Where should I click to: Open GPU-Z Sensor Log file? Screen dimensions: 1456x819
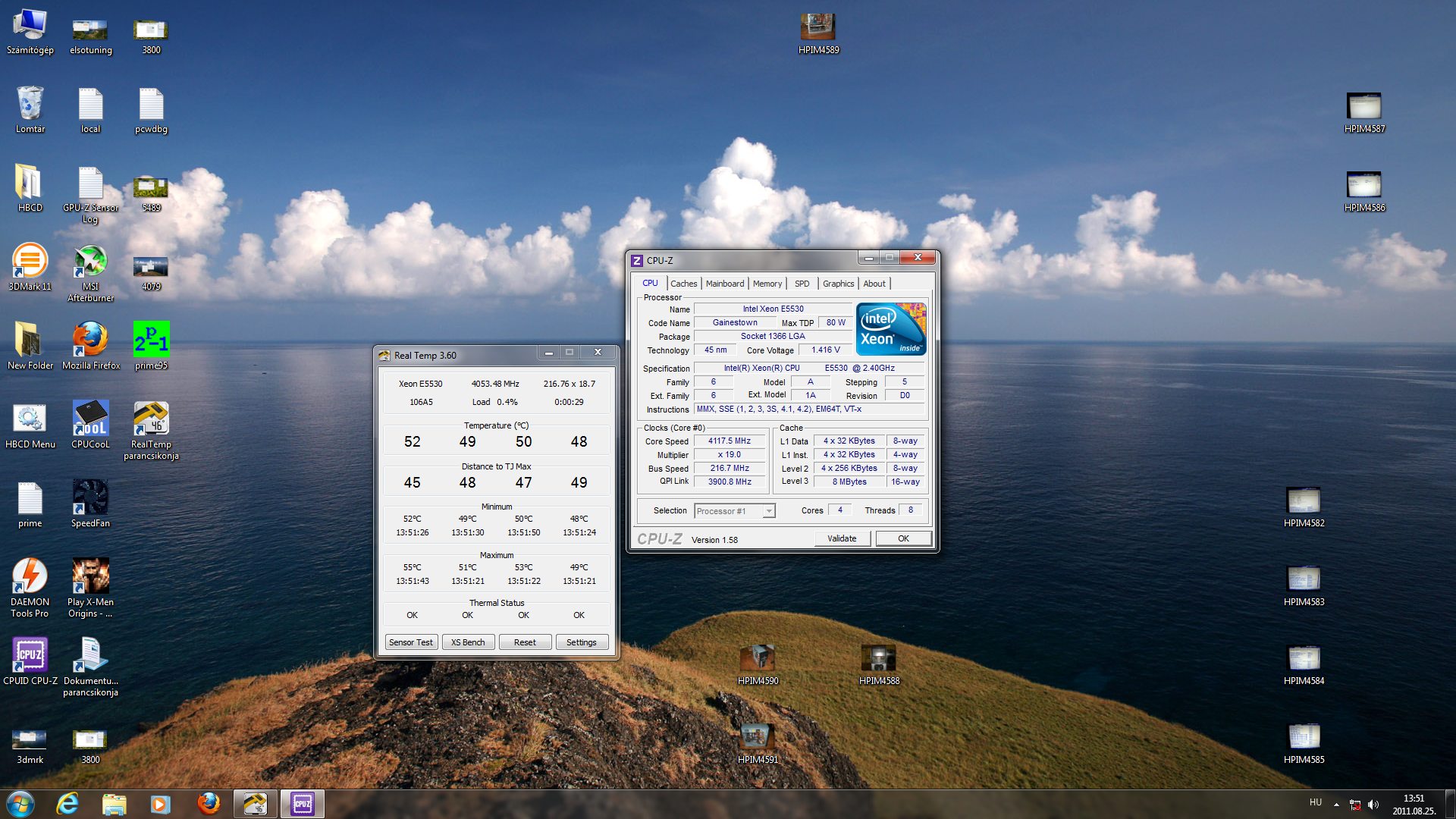[x=90, y=194]
